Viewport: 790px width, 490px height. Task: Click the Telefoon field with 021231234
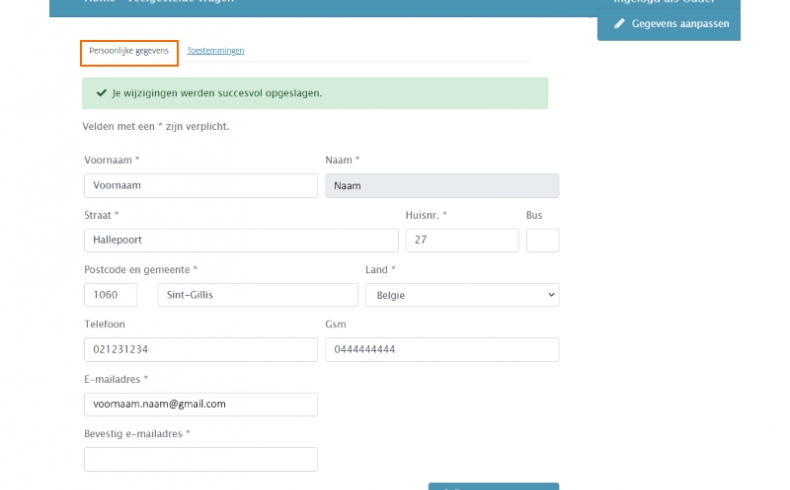tap(201, 349)
